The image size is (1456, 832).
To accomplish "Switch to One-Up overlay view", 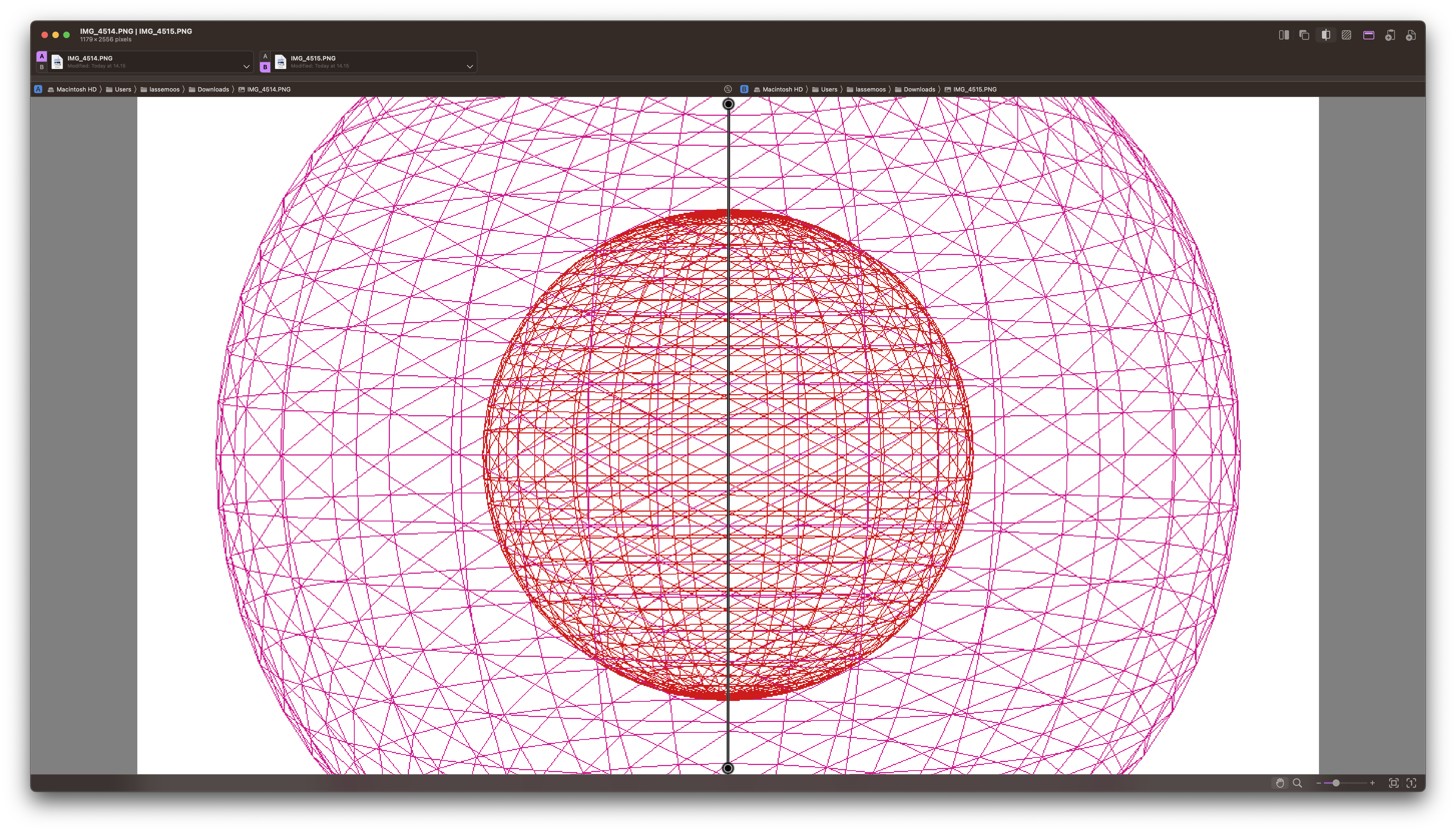I will click(x=1304, y=35).
